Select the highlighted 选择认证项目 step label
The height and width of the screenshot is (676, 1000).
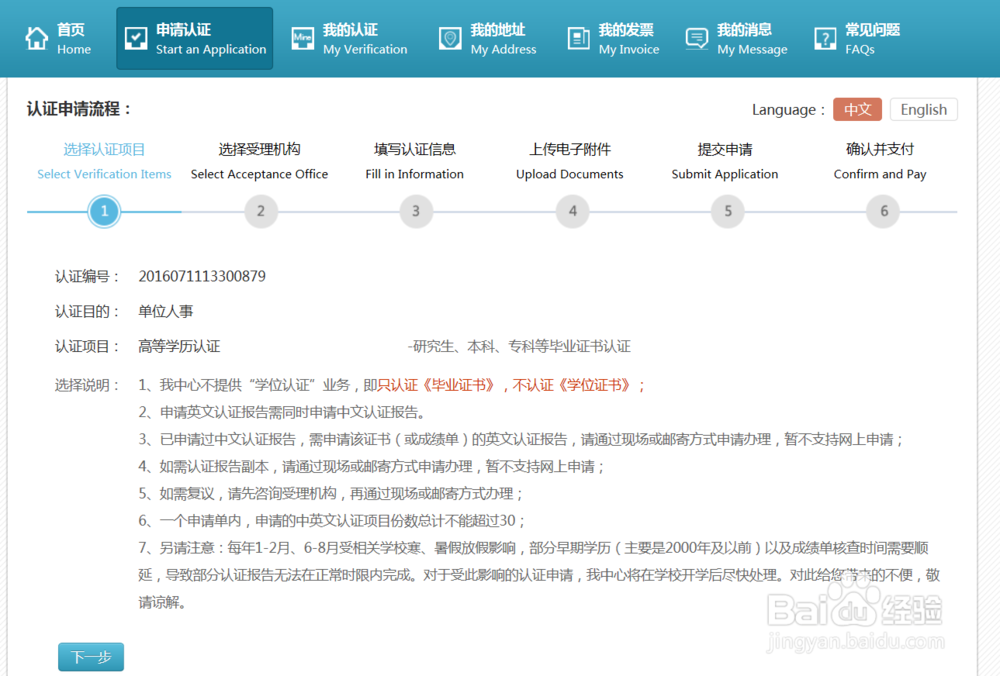click(104, 148)
